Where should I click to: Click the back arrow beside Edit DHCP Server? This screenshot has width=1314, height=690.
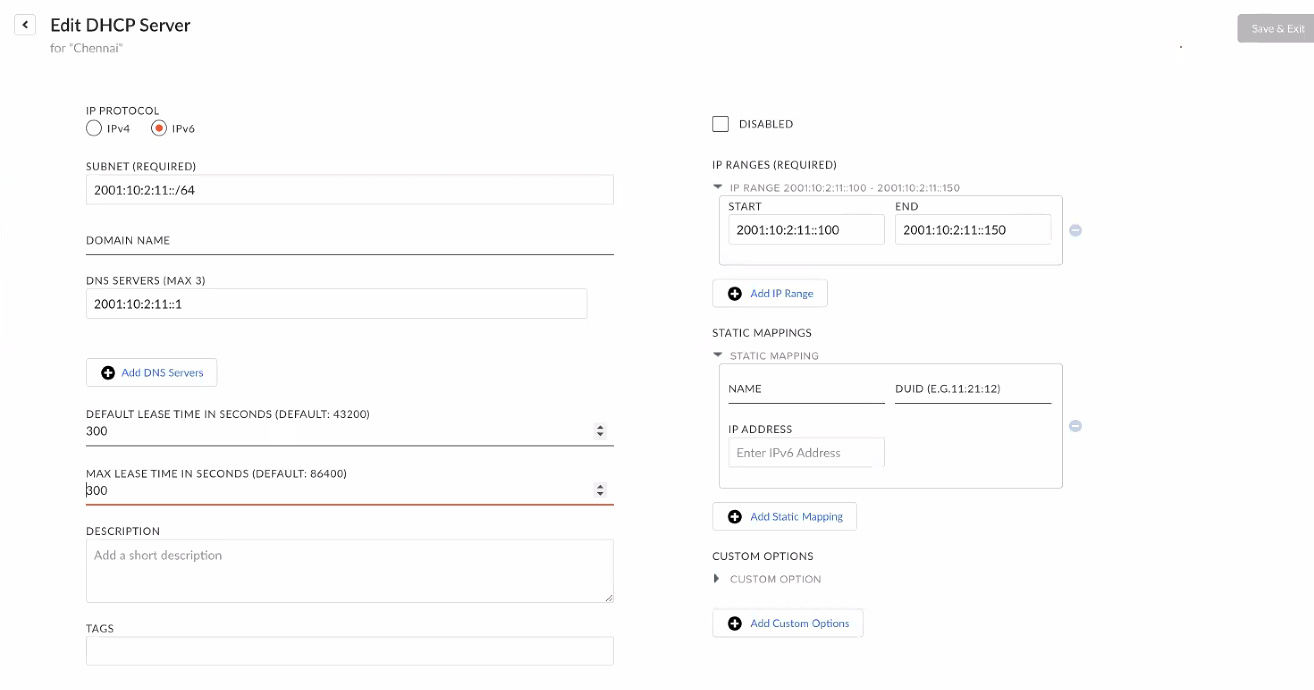(x=25, y=25)
